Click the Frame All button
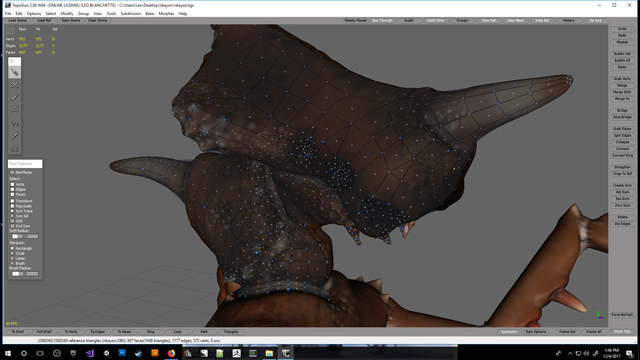The height and width of the screenshot is (360, 640). tap(593, 332)
